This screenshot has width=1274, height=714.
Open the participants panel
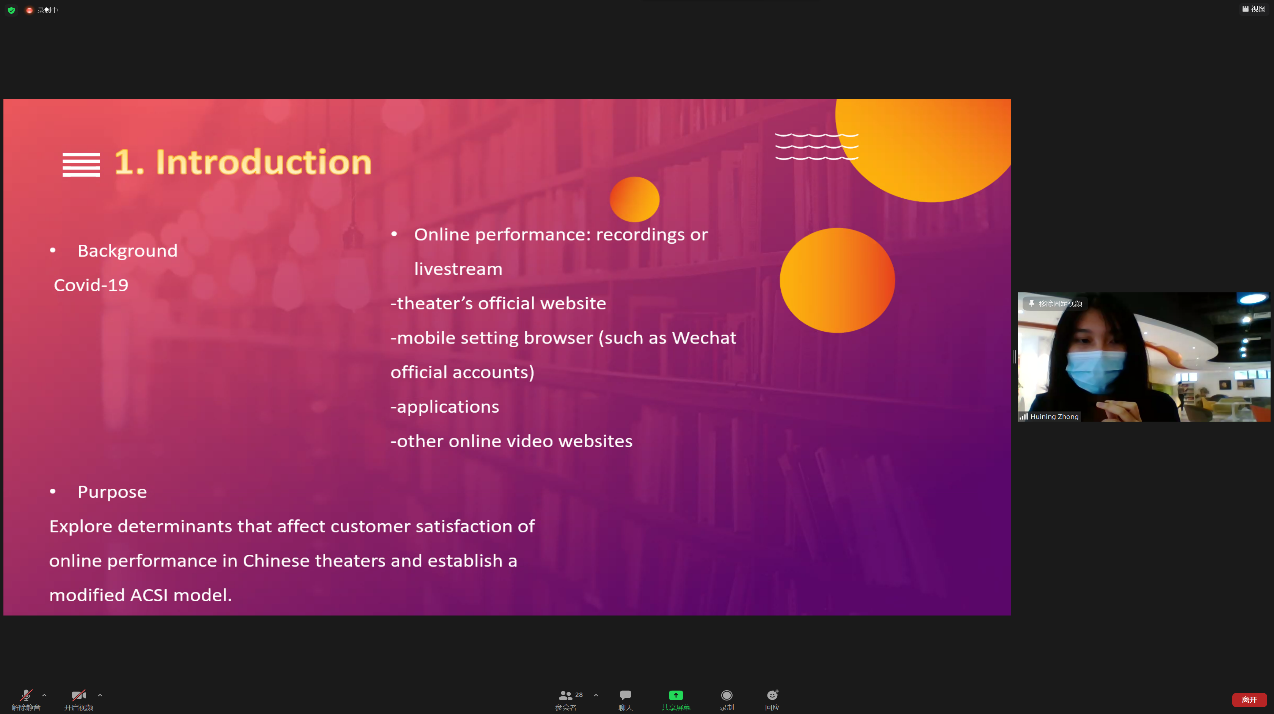(567, 698)
